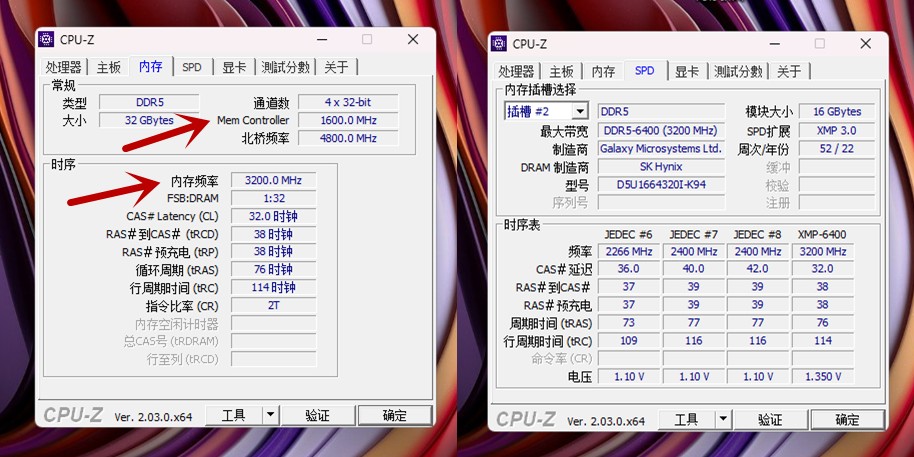This screenshot has height=457, width=914.
Task: Click the D5U1664320I-K94 model field
Action: coord(661,185)
